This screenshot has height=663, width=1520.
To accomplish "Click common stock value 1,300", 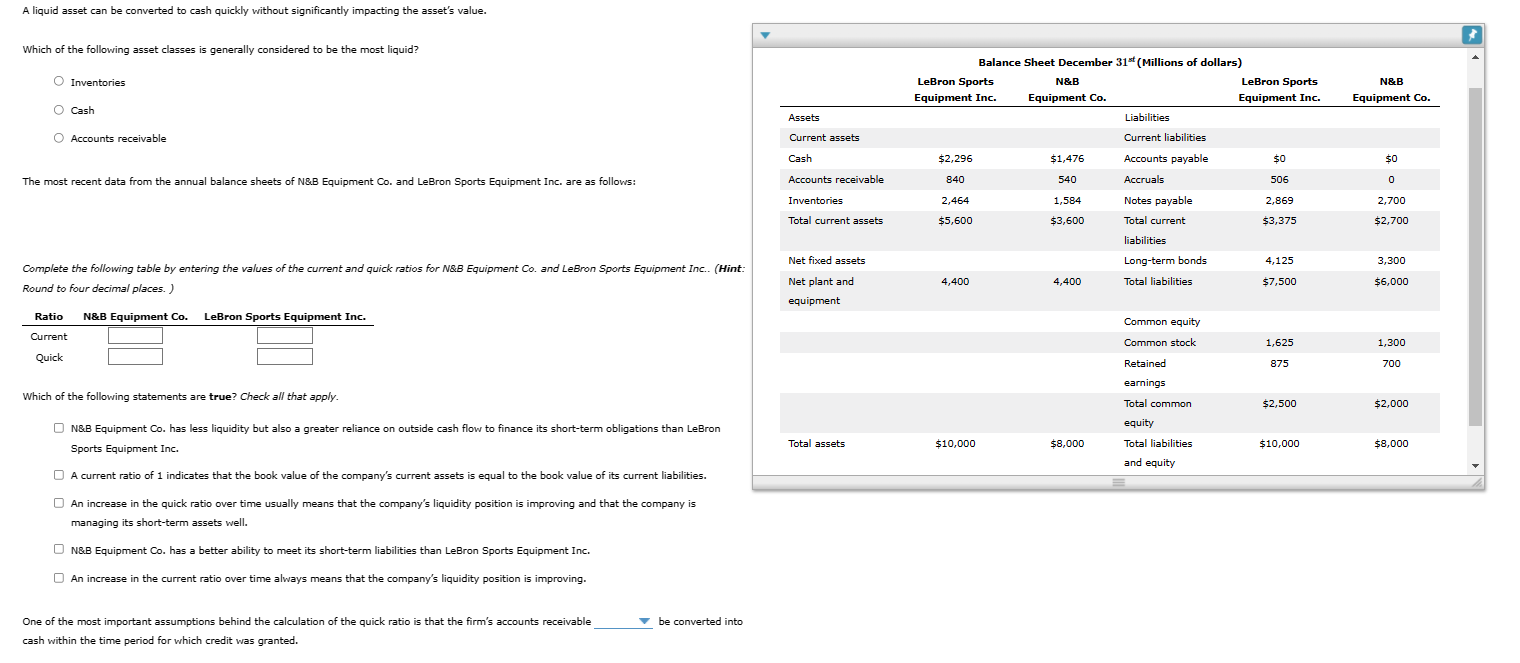I will coord(1391,342).
